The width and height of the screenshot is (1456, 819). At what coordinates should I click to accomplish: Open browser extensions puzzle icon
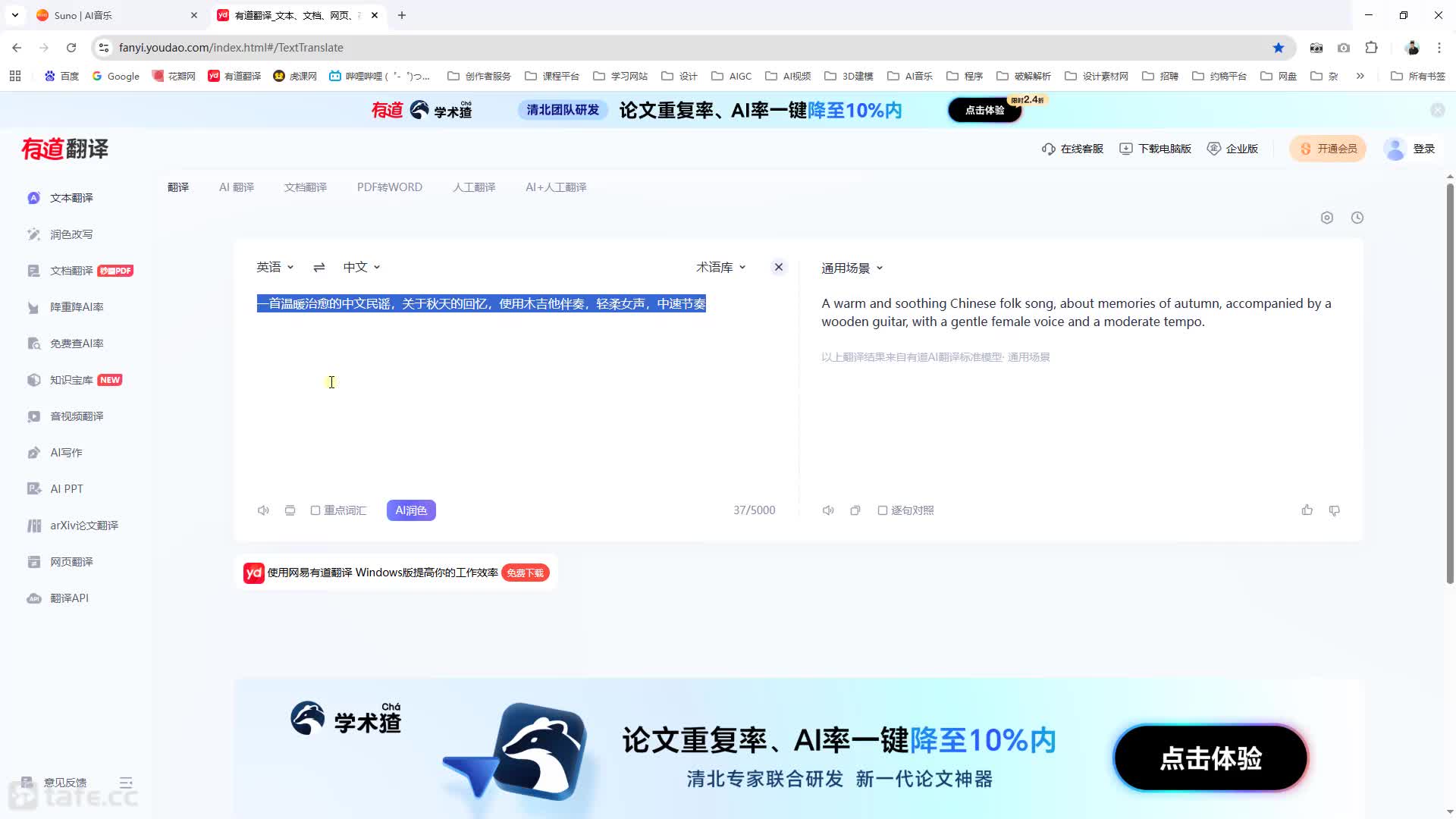coord(1371,48)
